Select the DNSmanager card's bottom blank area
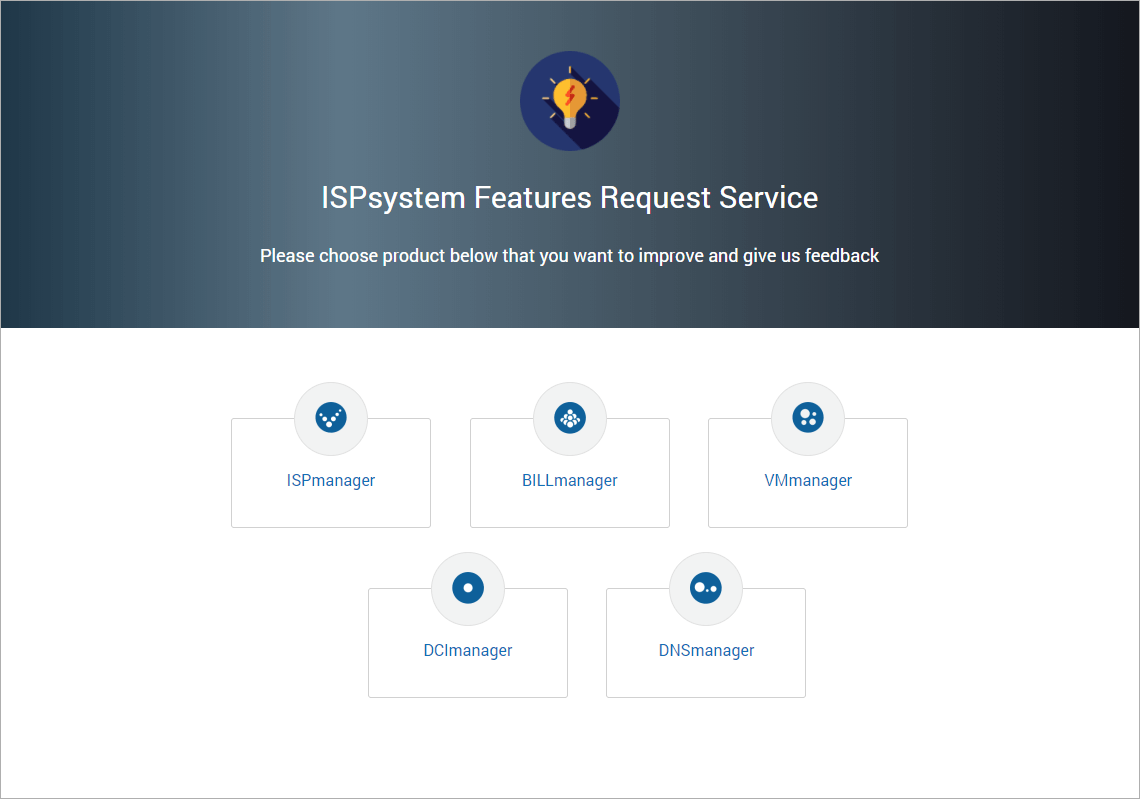Image resolution: width=1140 pixels, height=799 pixels. 706,680
